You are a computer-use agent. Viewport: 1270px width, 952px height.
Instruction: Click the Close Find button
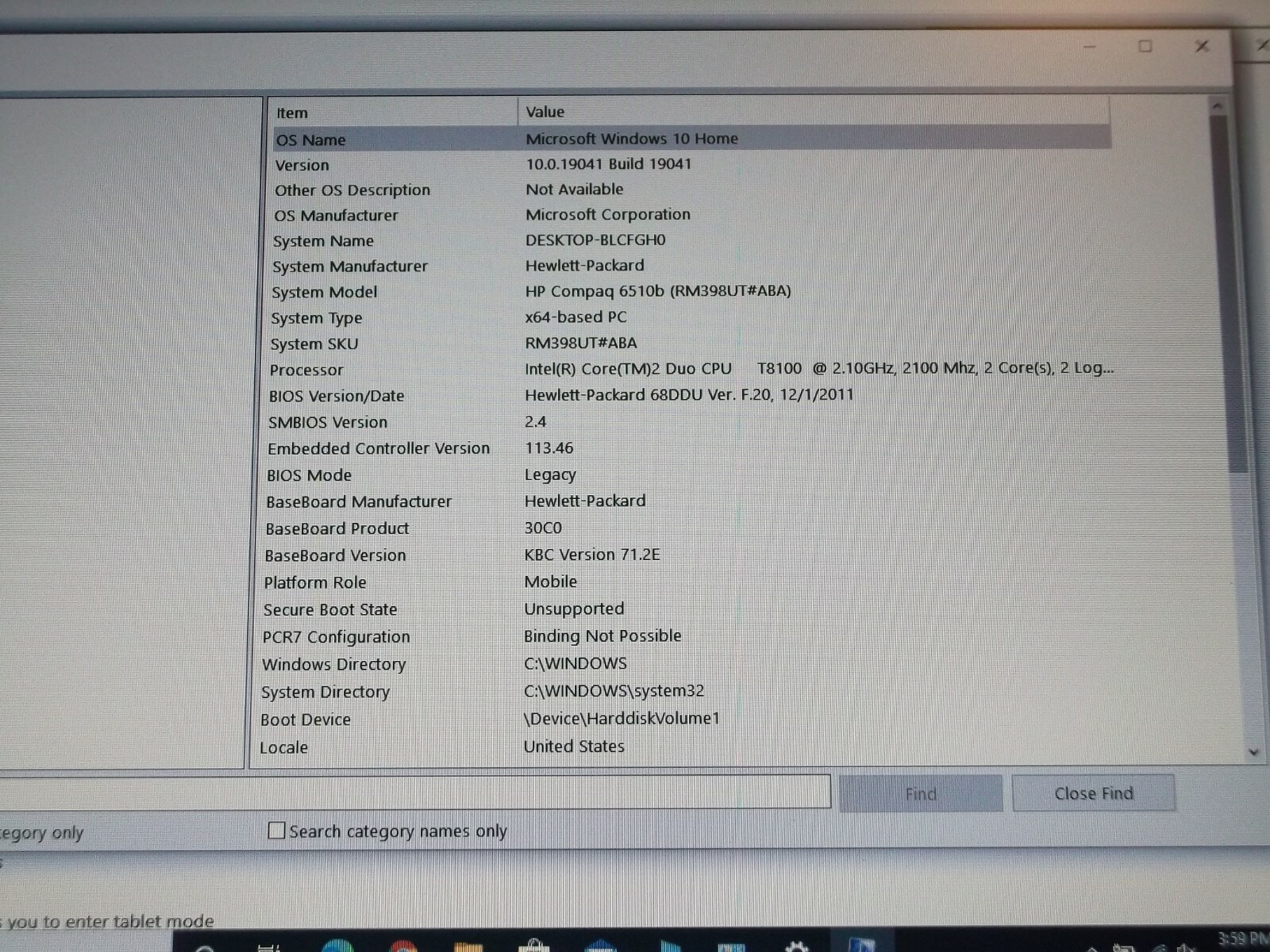click(x=1094, y=793)
